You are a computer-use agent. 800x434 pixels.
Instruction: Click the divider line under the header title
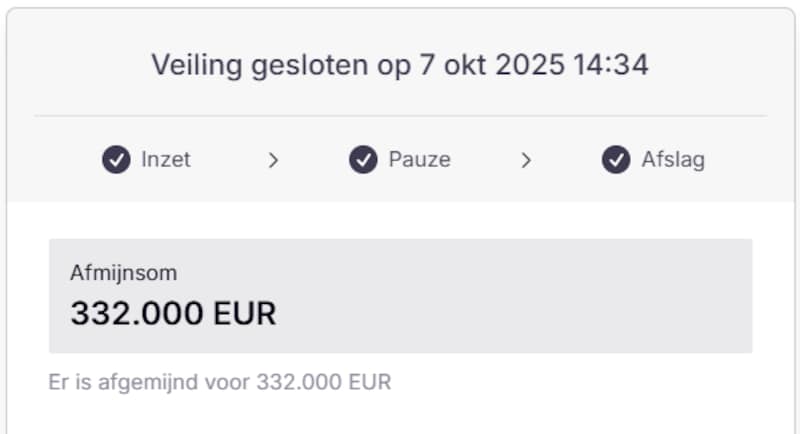[400, 116]
